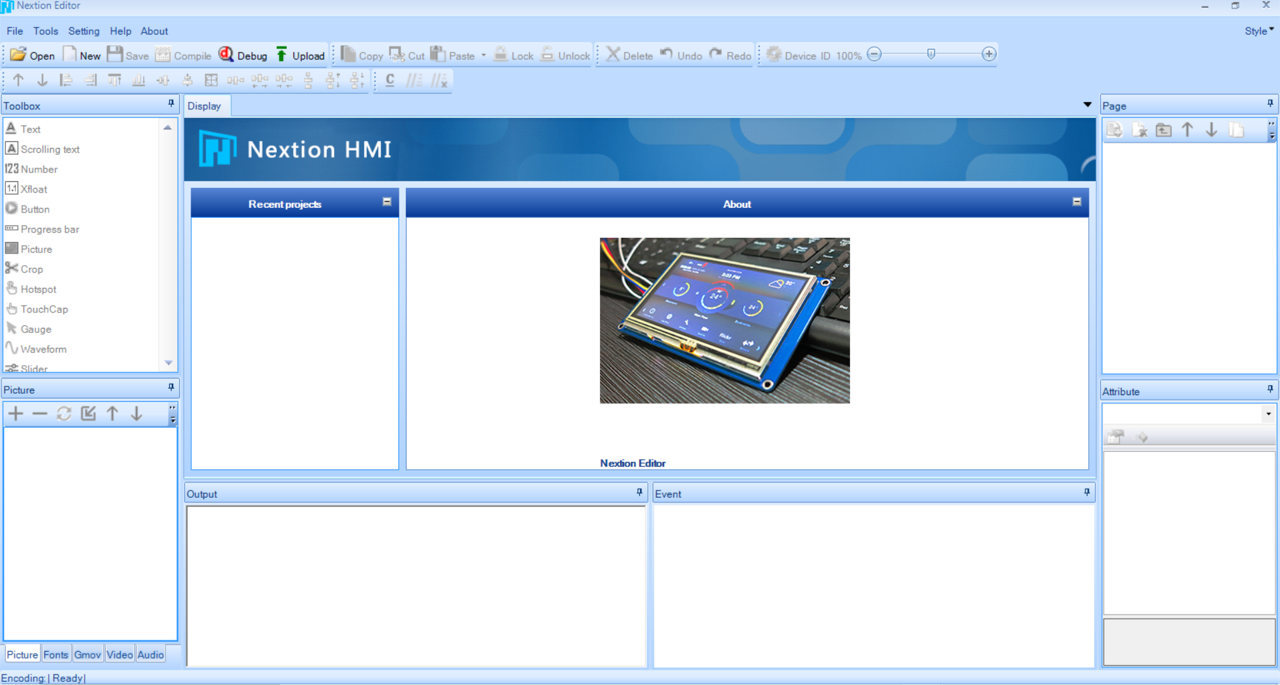Click the Lock toolbar button
Image resolution: width=1280 pixels, height=685 pixels.
(513, 55)
